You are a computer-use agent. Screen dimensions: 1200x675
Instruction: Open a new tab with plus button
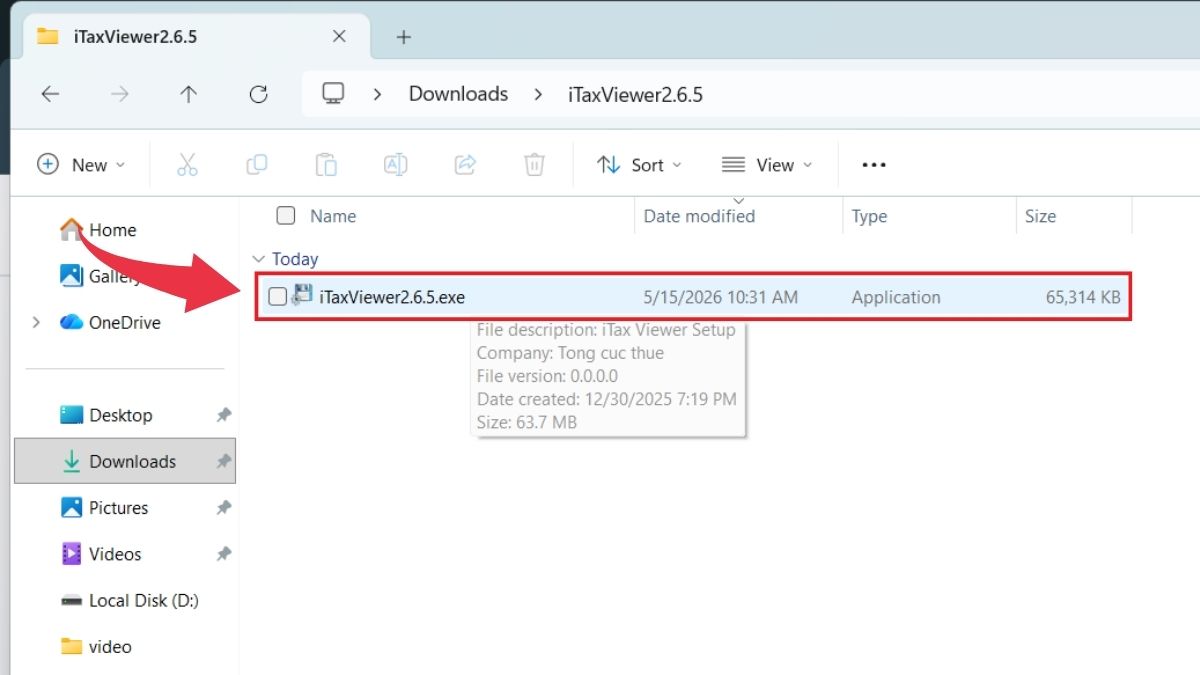point(403,37)
